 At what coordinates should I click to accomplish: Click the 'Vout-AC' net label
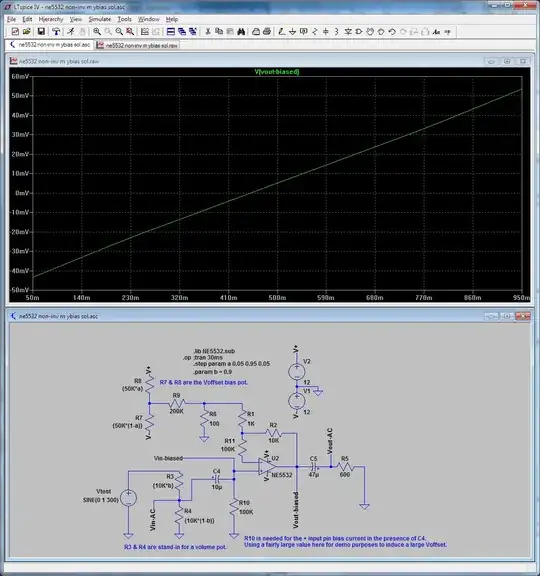point(330,441)
